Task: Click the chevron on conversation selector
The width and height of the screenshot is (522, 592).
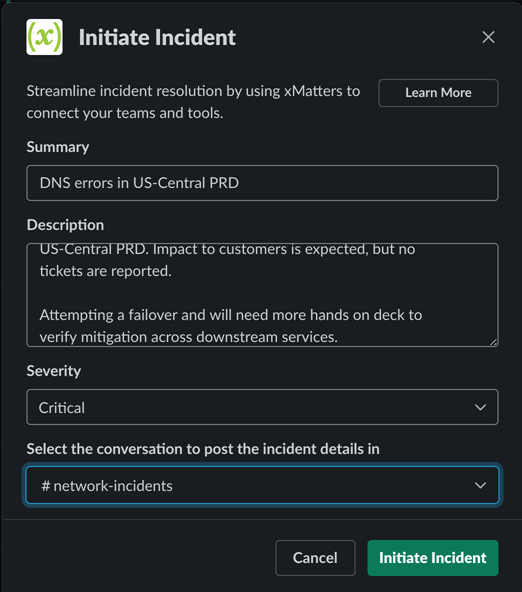Action: 480,485
